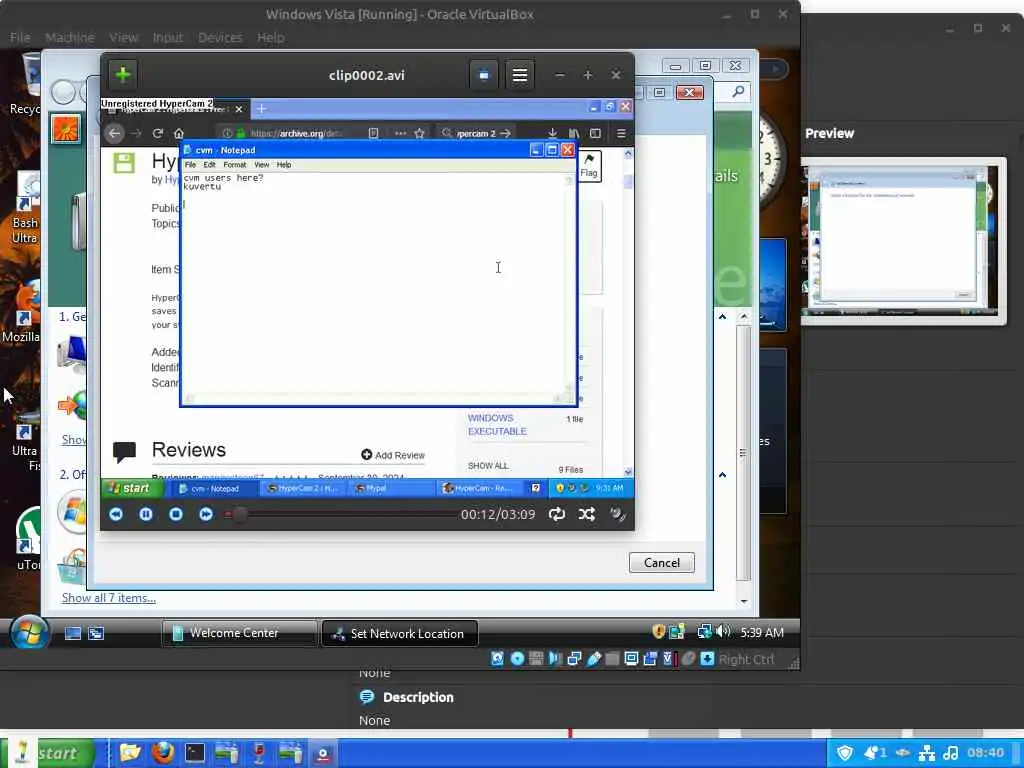This screenshot has height=768, width=1024.
Task: Click the VirtualBox shared folders status icon
Action: point(612,659)
